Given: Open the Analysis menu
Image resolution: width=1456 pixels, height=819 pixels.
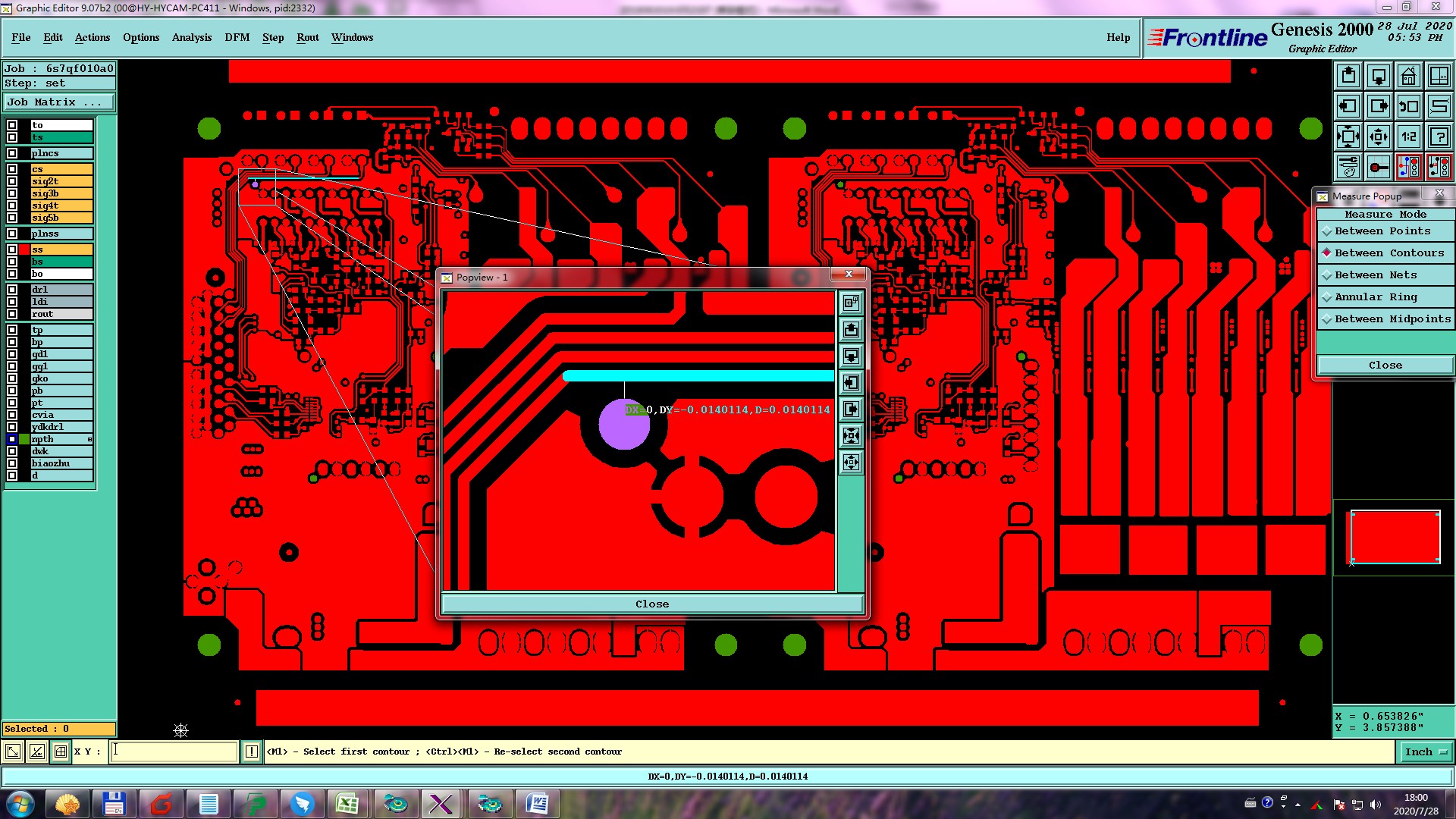Looking at the screenshot, I should pos(191,37).
